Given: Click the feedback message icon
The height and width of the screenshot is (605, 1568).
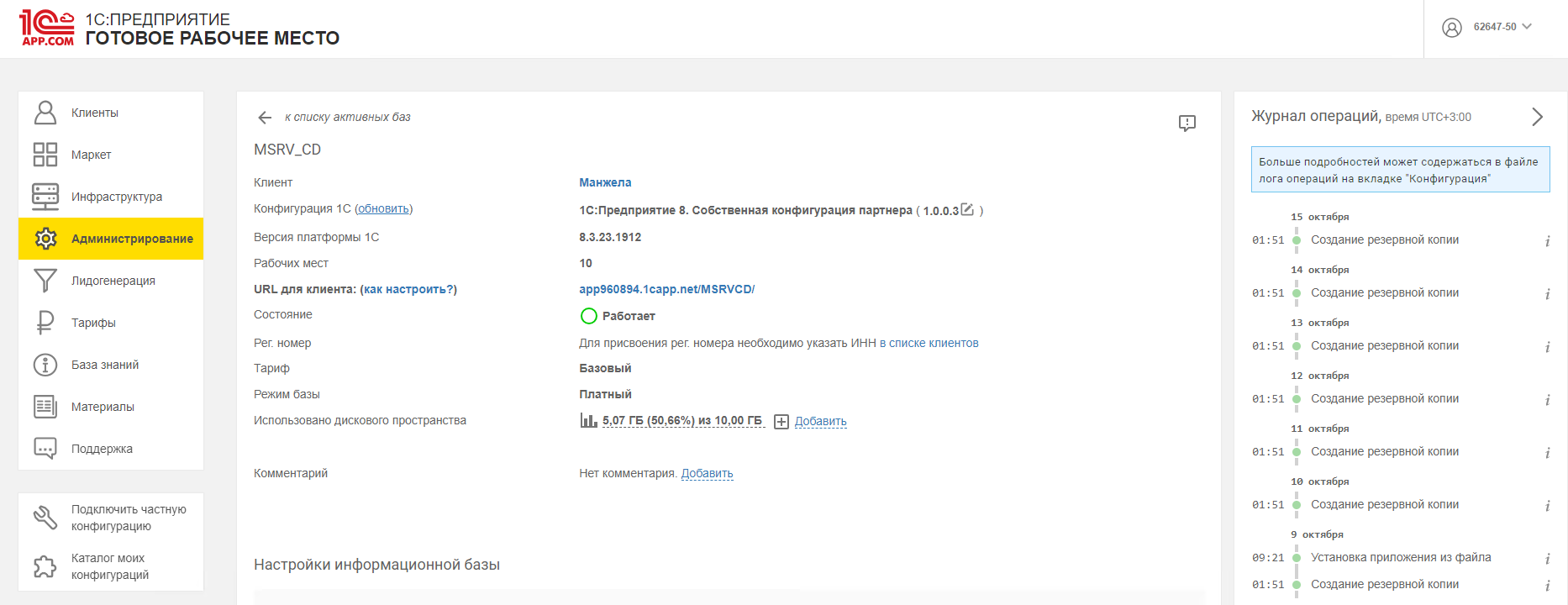Looking at the screenshot, I should (x=1187, y=123).
